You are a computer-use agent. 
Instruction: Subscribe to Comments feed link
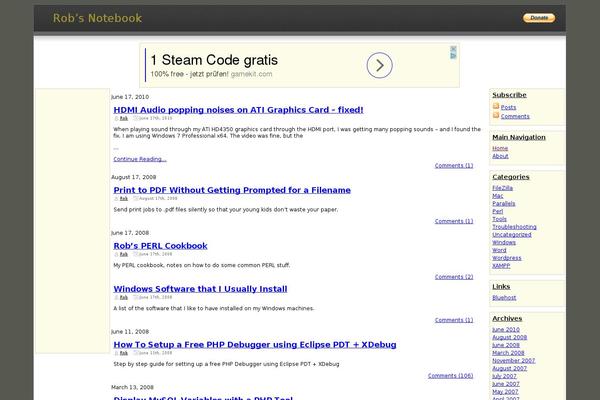coord(515,116)
